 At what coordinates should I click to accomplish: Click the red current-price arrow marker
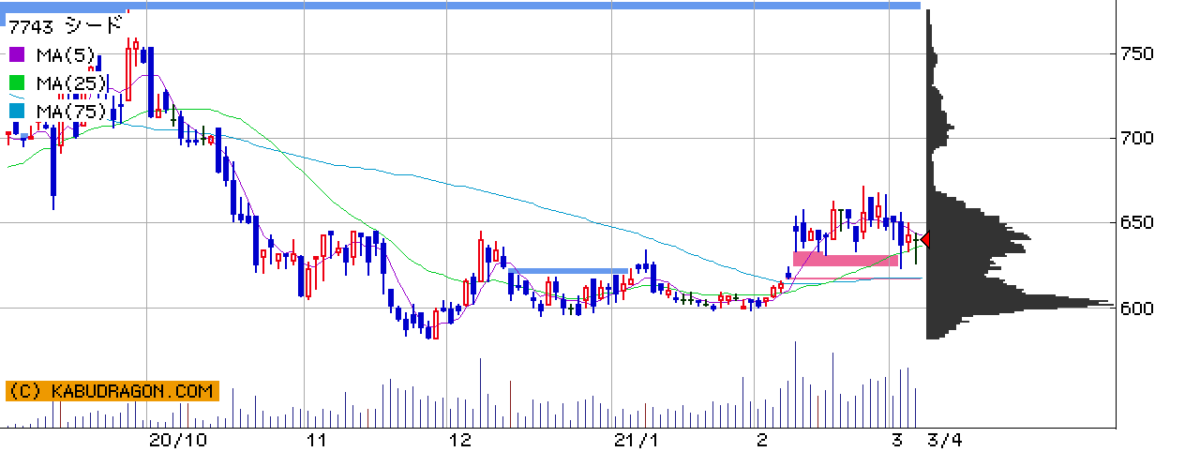point(926,240)
